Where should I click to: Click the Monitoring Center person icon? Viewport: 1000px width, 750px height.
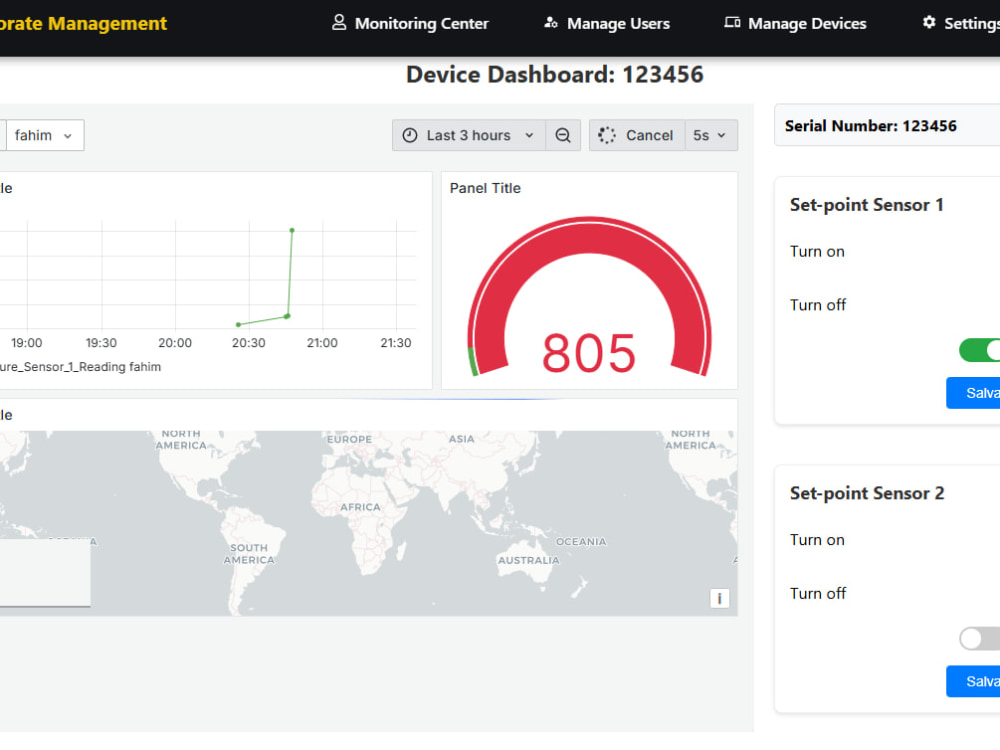click(339, 22)
